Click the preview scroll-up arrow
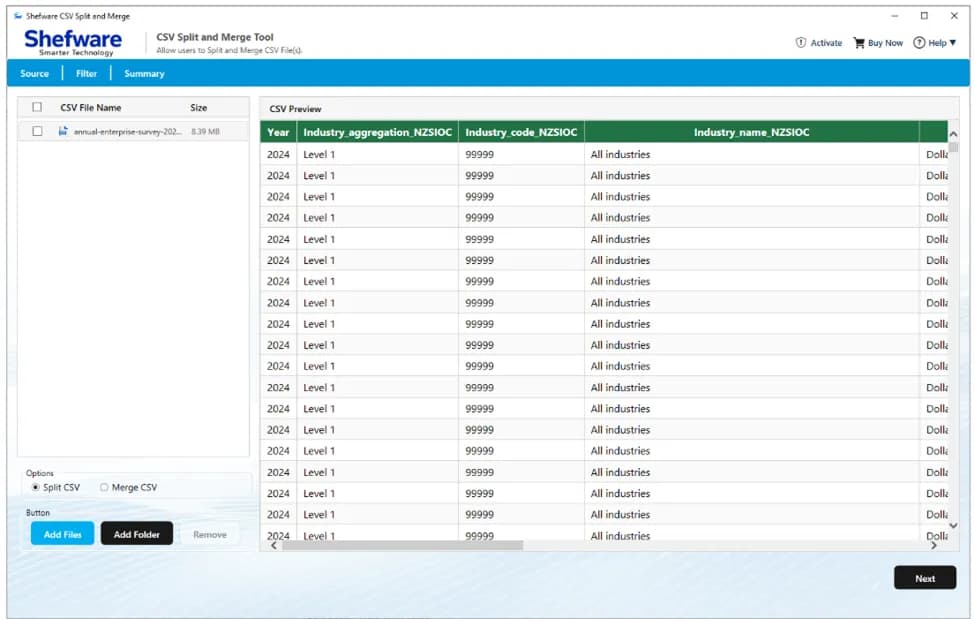Screen dimensions: 975x619 (953, 134)
